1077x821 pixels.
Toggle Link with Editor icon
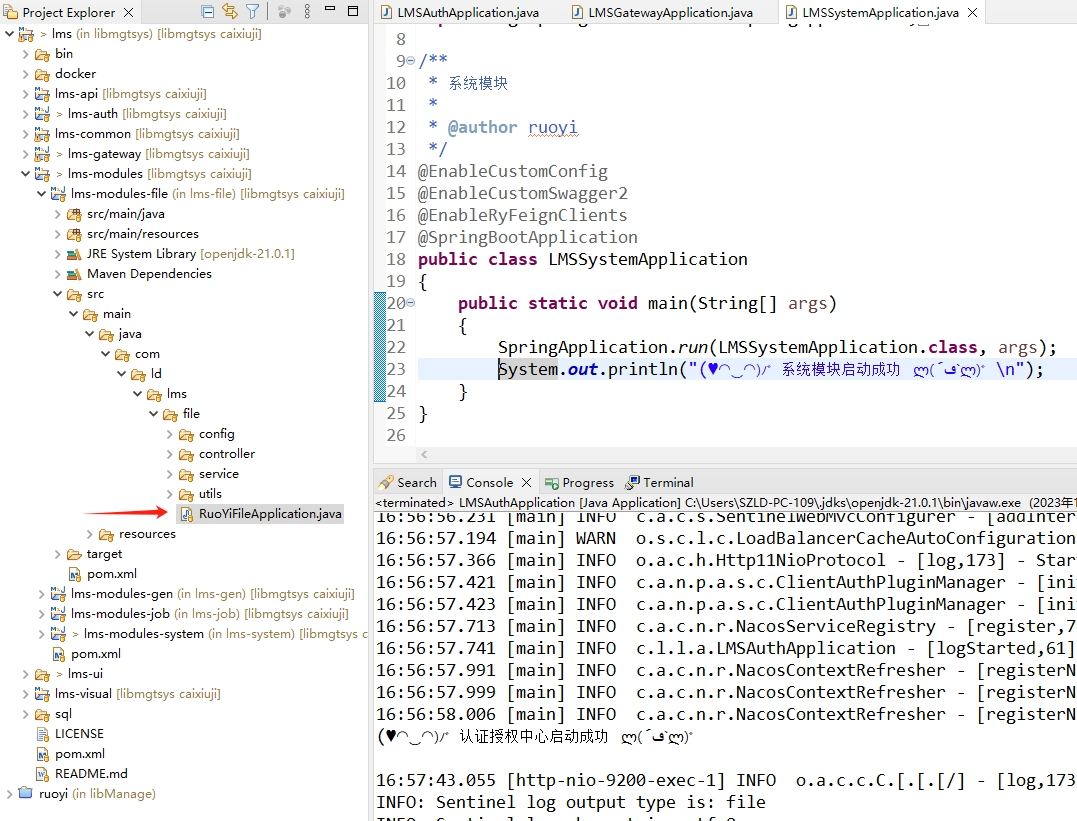click(x=230, y=12)
